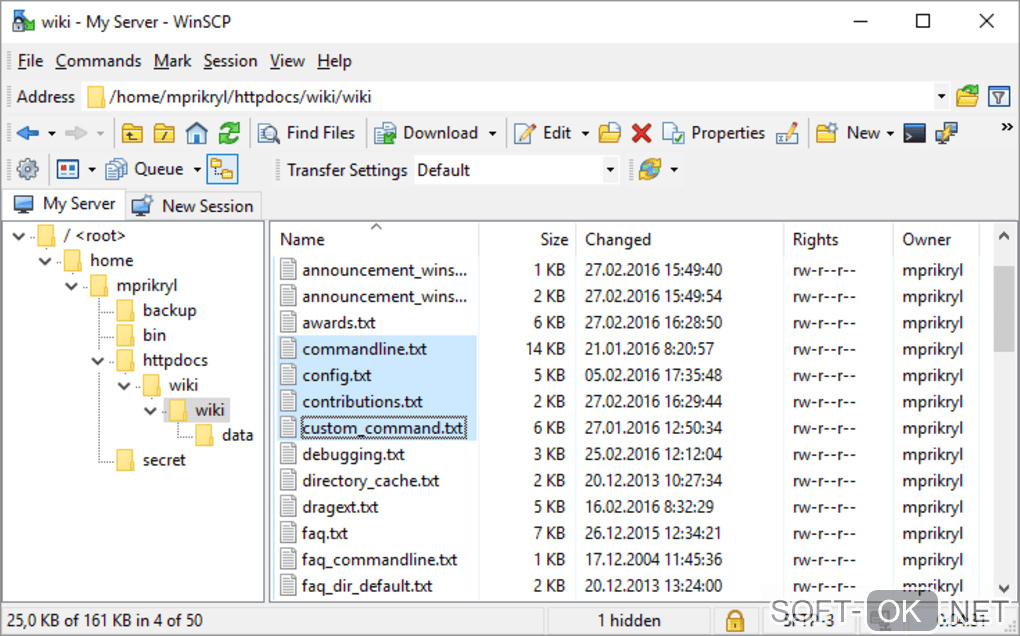Viewport: 1020px width, 636px height.
Task: Open the Edit dropdown arrow
Action: (585, 134)
